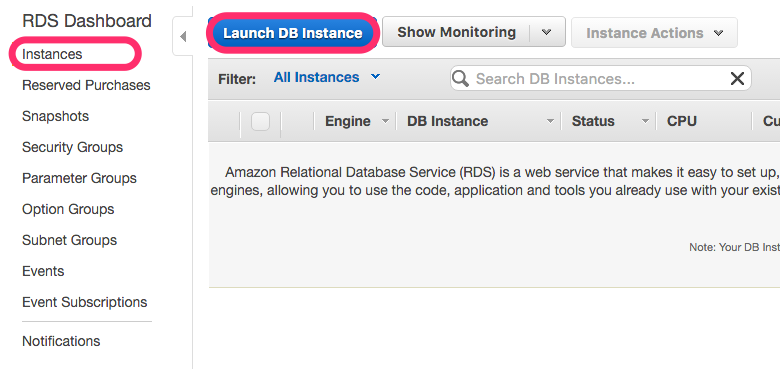The height and width of the screenshot is (369, 780).
Task: Expand the All Instances filter dropdown
Action: pyautogui.click(x=327, y=78)
